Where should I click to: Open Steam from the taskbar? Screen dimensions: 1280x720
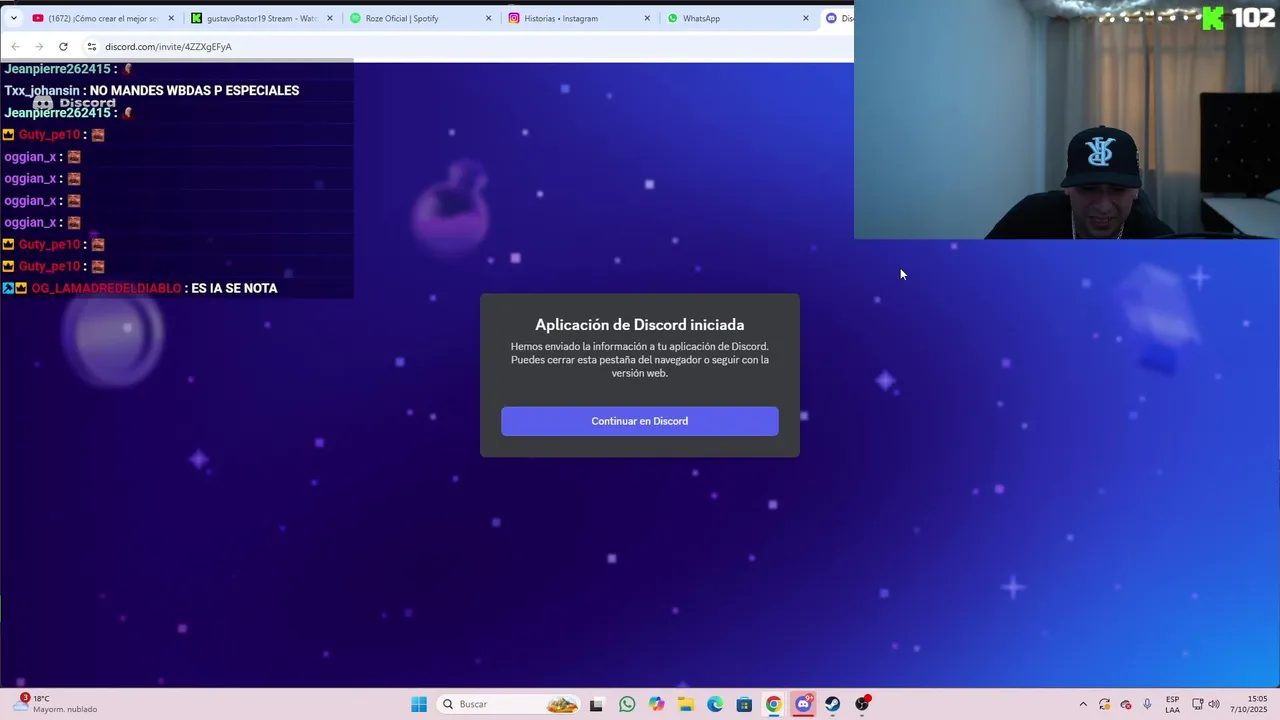coord(832,704)
